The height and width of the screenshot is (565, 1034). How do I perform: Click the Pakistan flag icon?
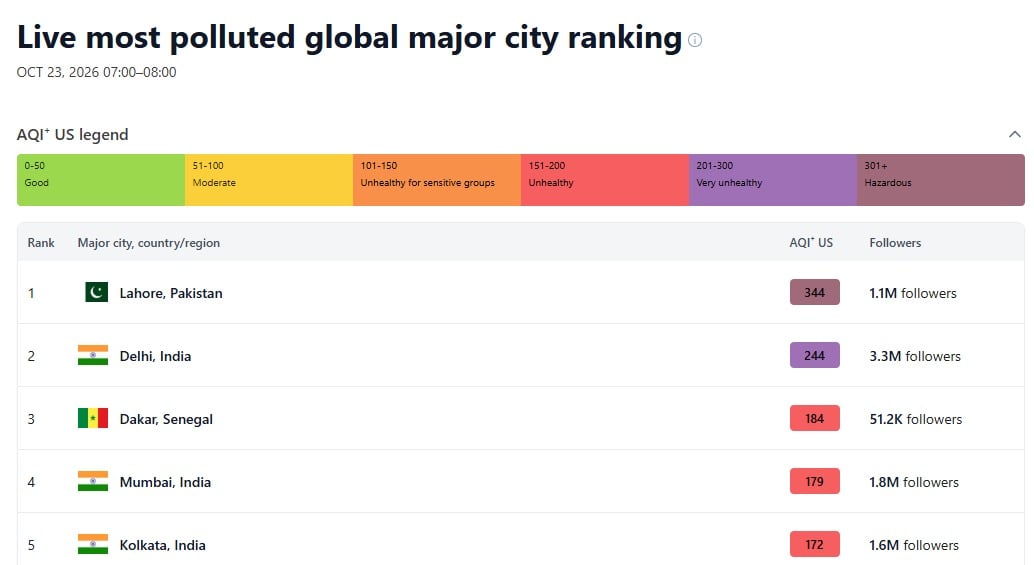96,292
